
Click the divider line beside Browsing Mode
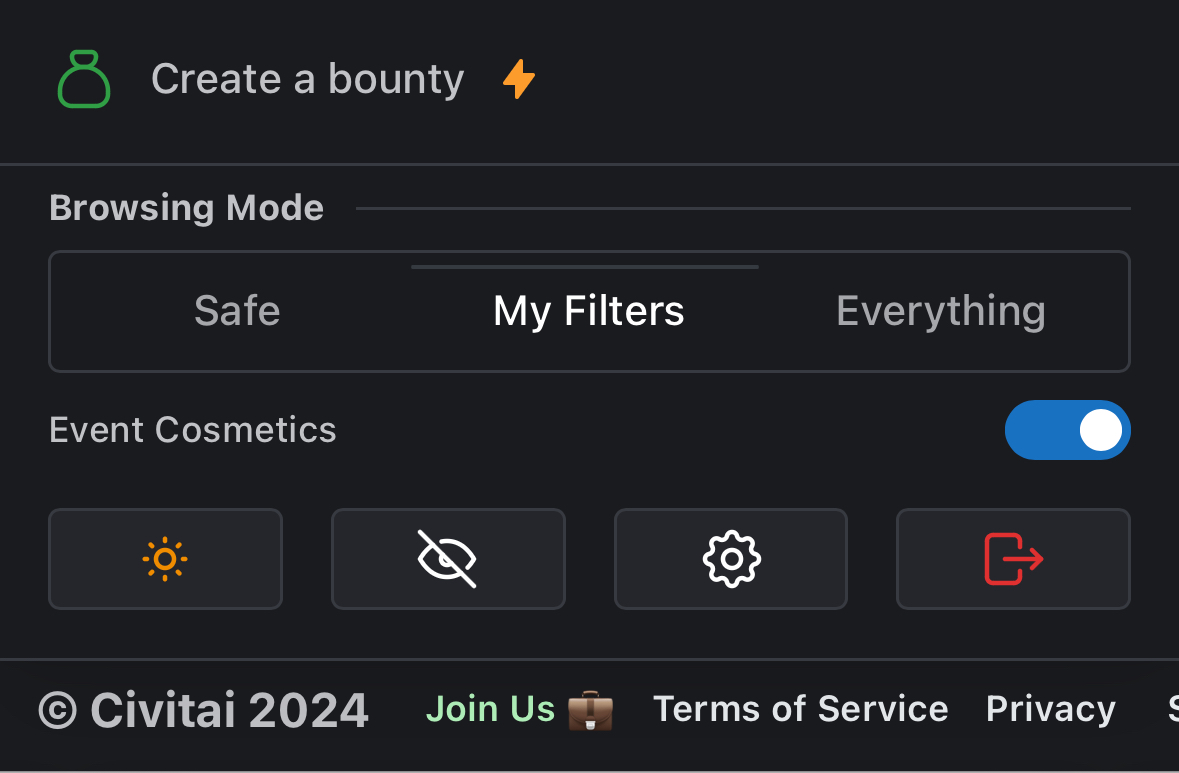pyautogui.click(x=742, y=208)
